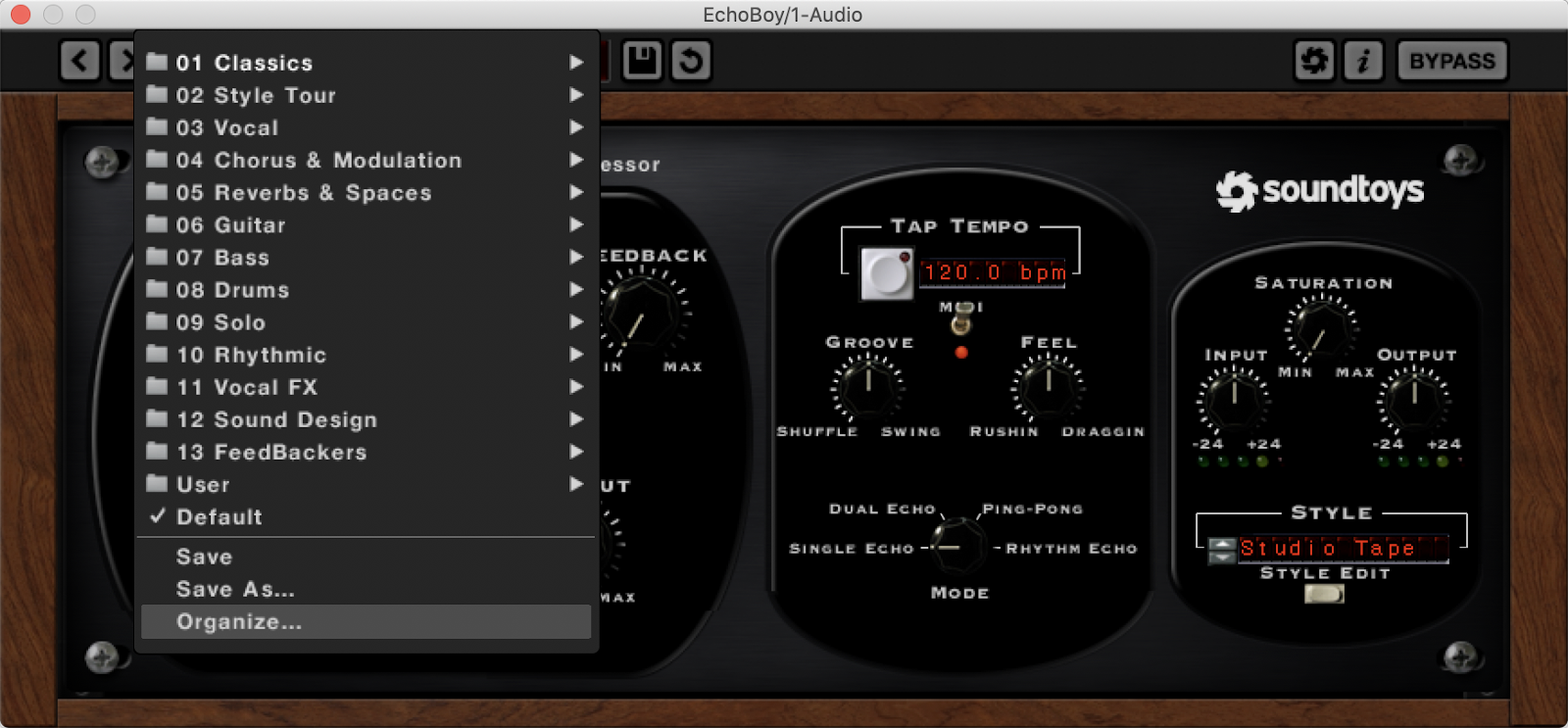Image resolution: width=1568 pixels, height=728 pixels.
Task: Open the 01 Classics preset folder
Action: [x=367, y=63]
